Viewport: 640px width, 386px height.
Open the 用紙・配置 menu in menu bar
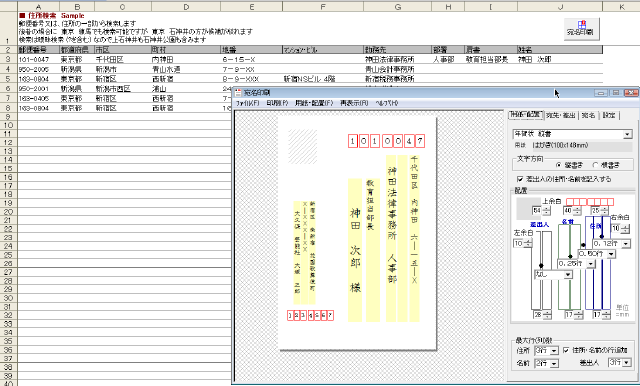pyautogui.click(x=314, y=103)
